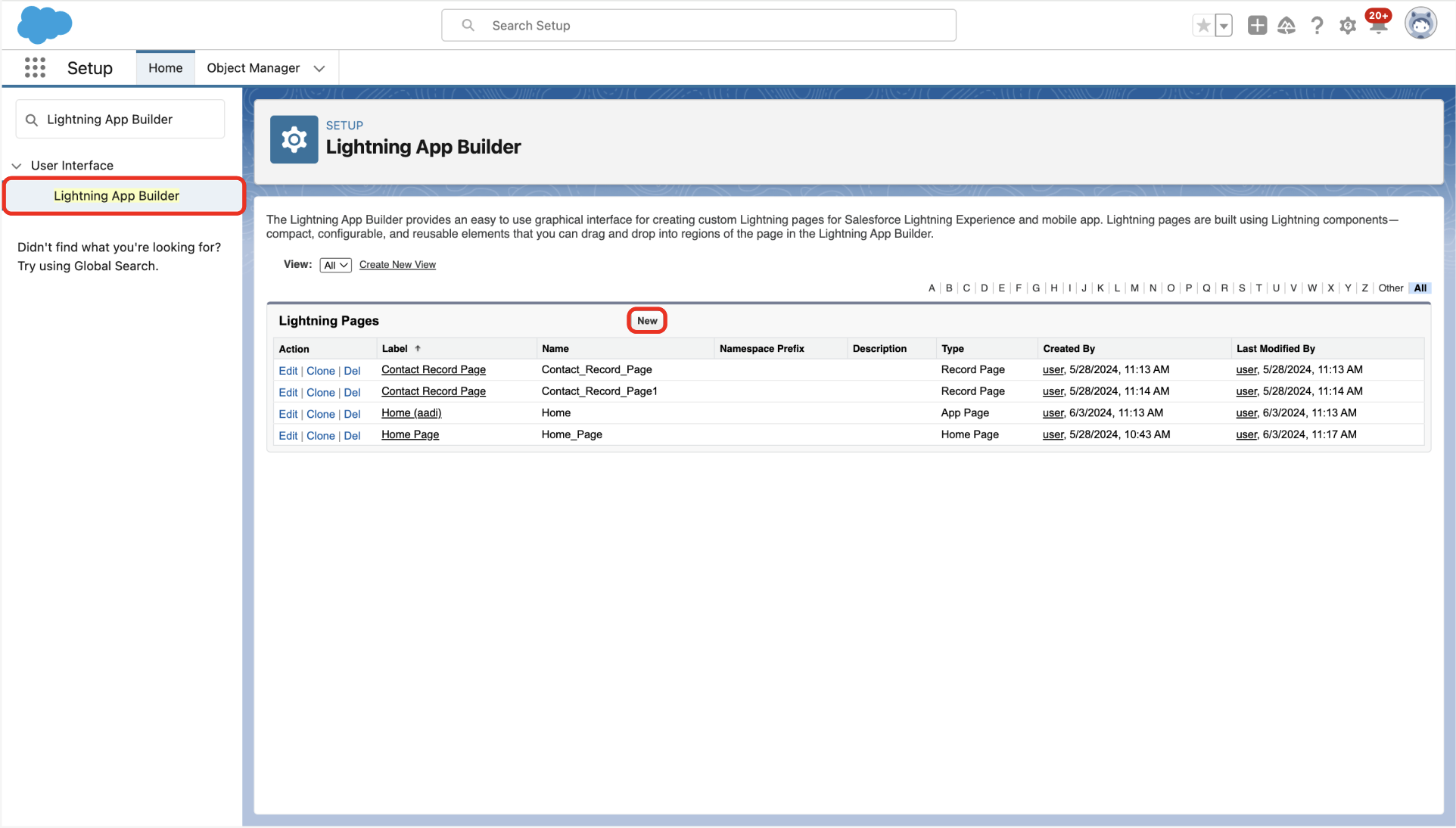Click the magnifier icon in Search Setup
The image size is (1456, 828).
468,26
